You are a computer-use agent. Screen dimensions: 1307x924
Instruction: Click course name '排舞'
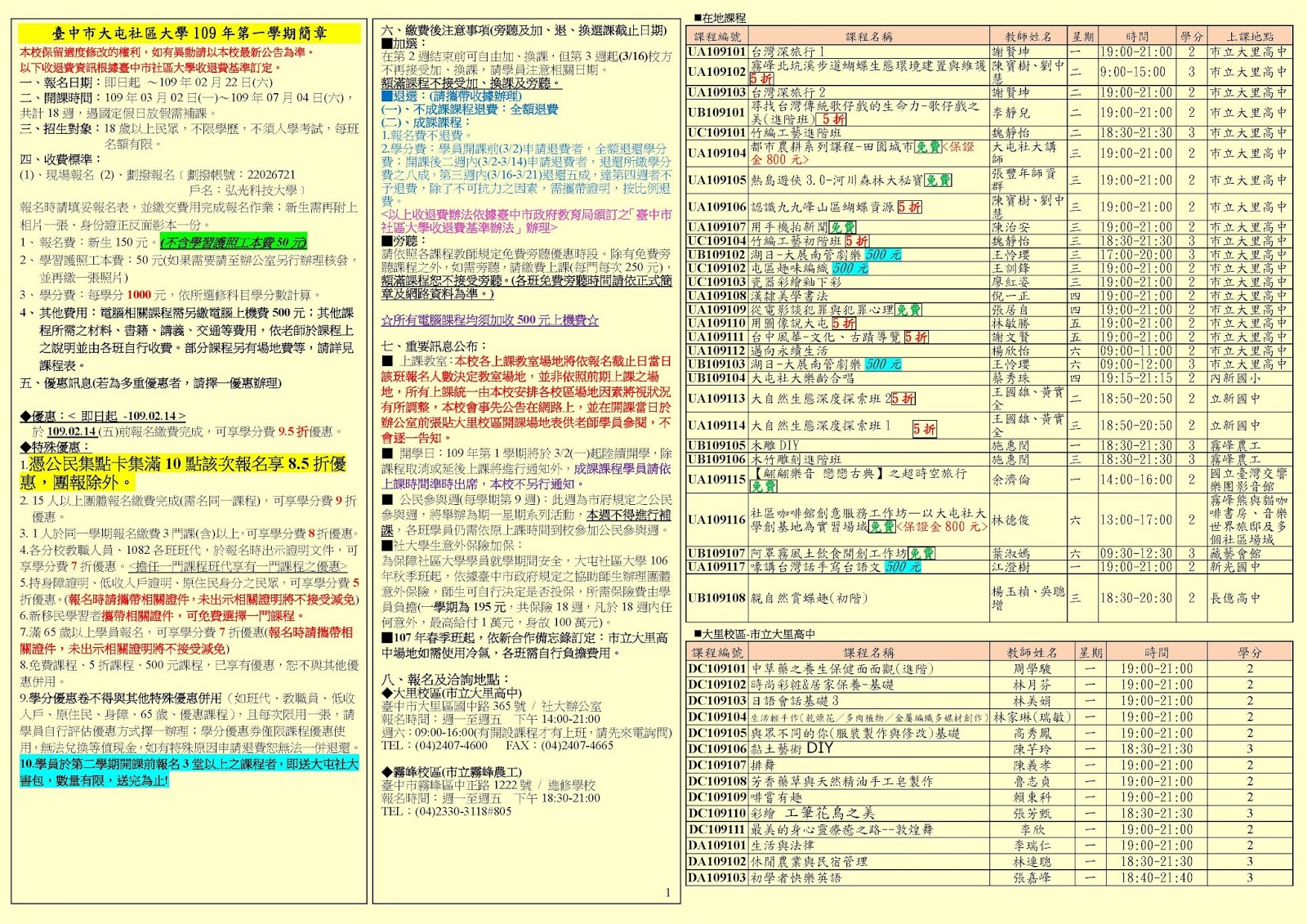click(763, 766)
